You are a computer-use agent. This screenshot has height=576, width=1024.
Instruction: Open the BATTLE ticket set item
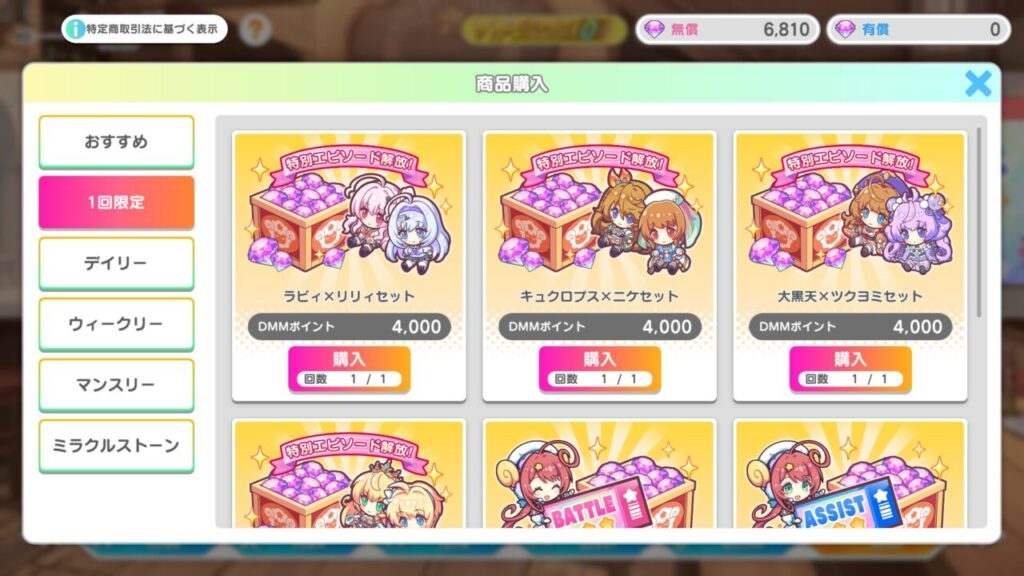[600, 474]
